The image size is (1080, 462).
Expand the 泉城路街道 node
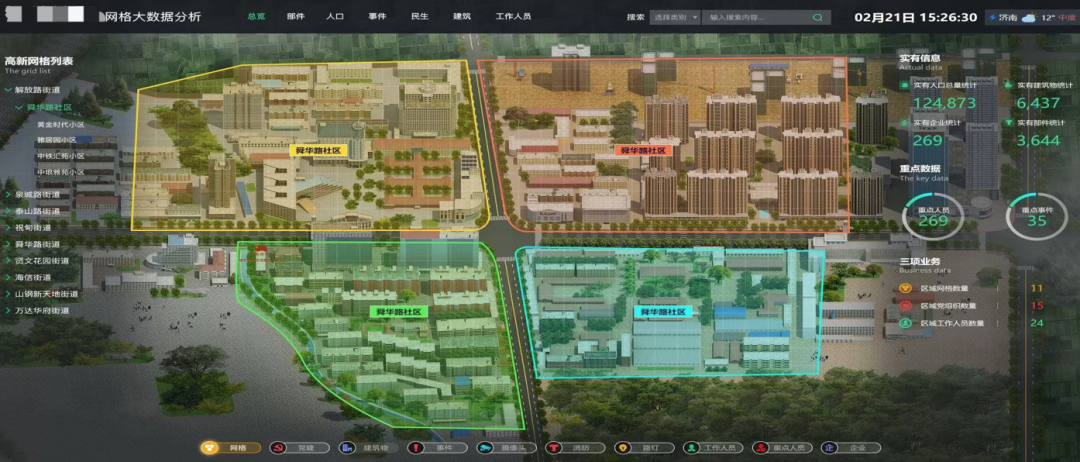point(7,195)
